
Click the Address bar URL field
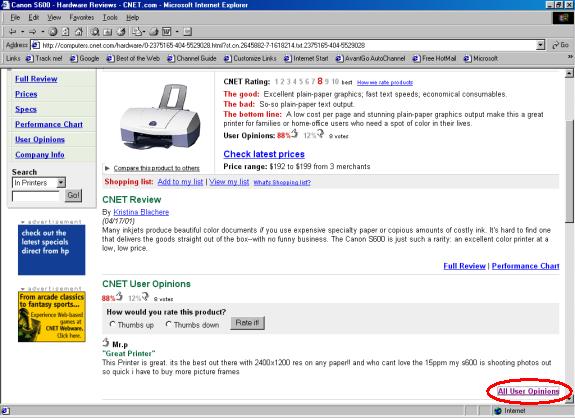[x=288, y=45]
